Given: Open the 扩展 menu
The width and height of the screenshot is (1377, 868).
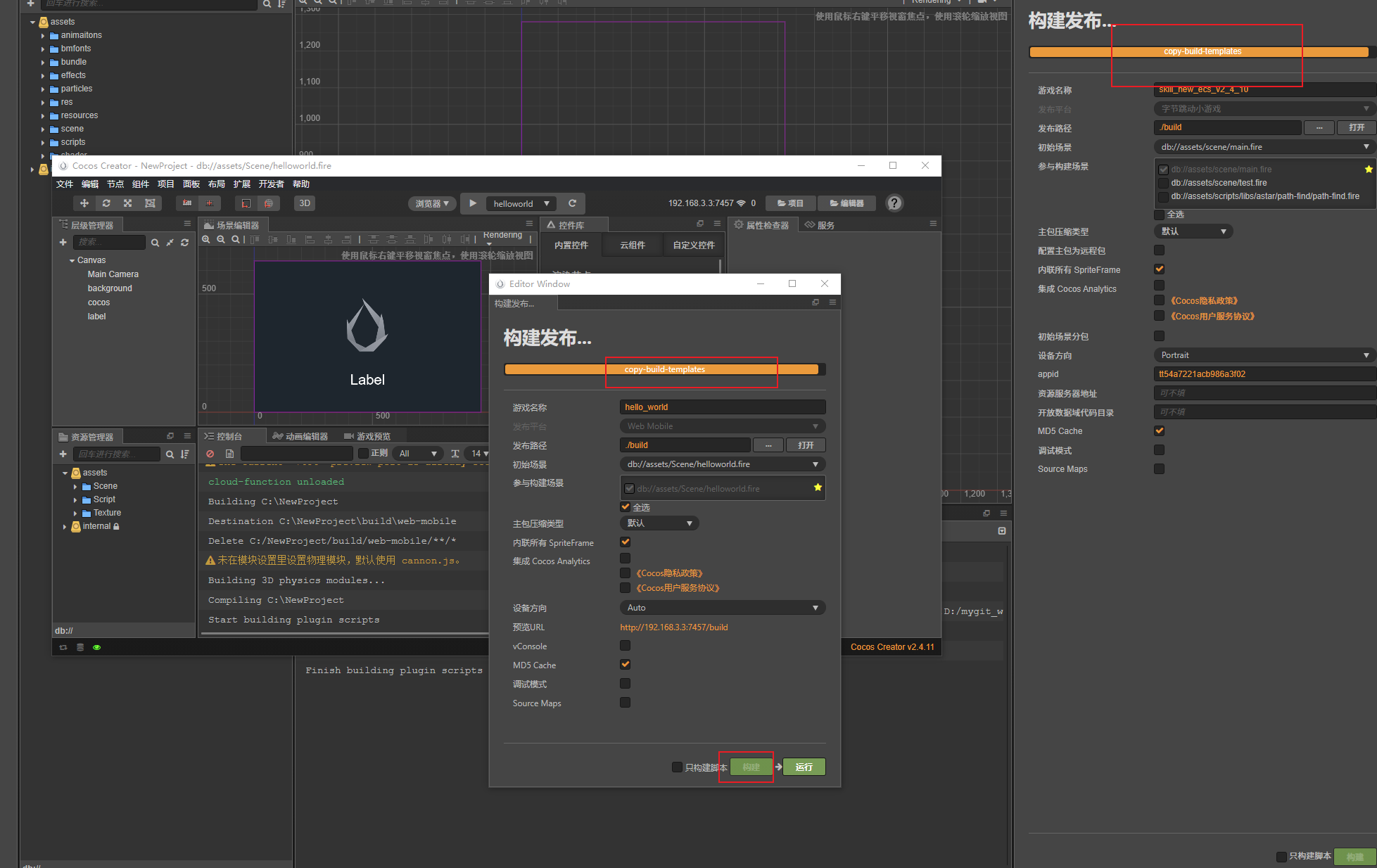Looking at the screenshot, I should tap(241, 184).
